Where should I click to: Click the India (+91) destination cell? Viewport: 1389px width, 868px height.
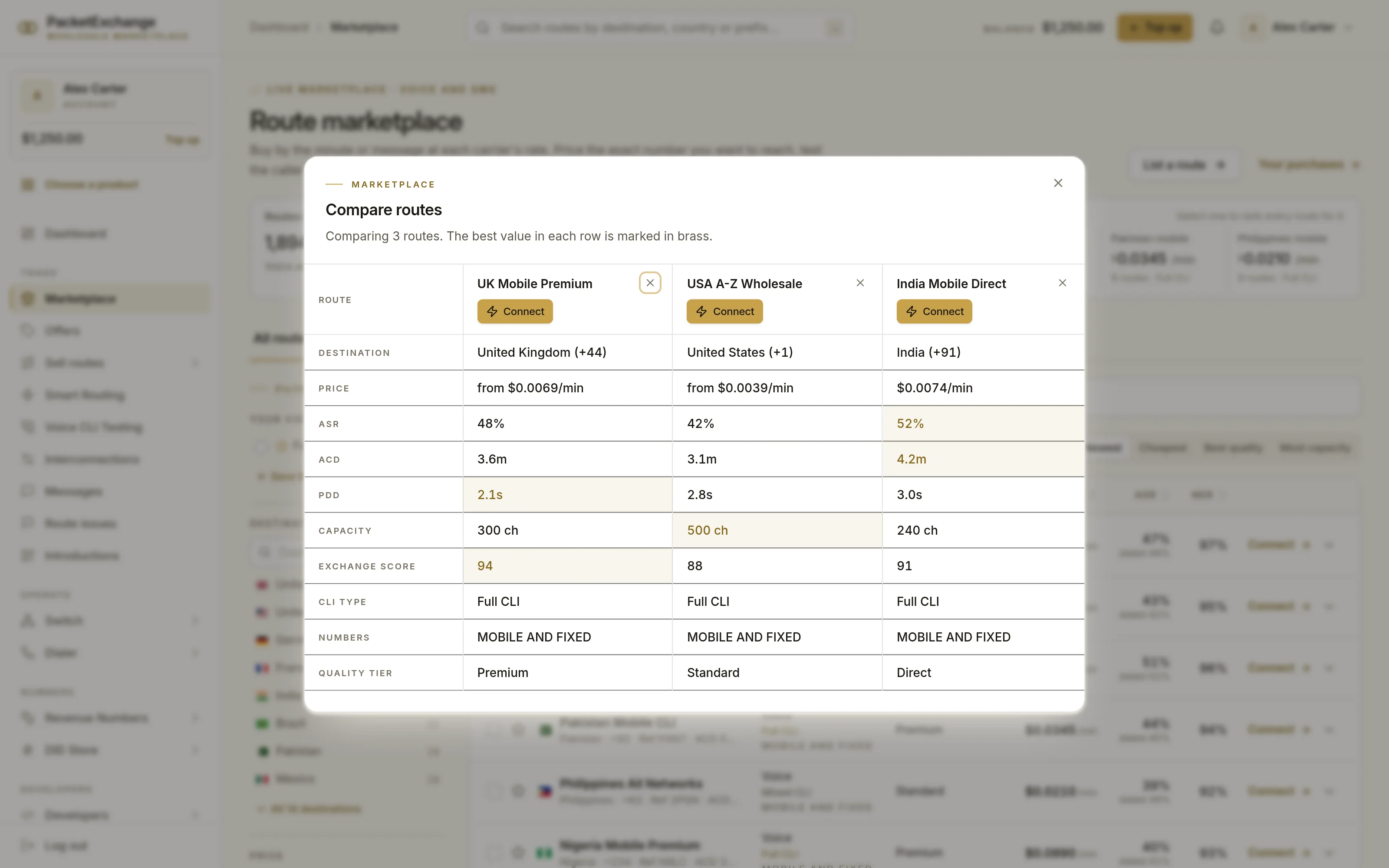coord(983,352)
